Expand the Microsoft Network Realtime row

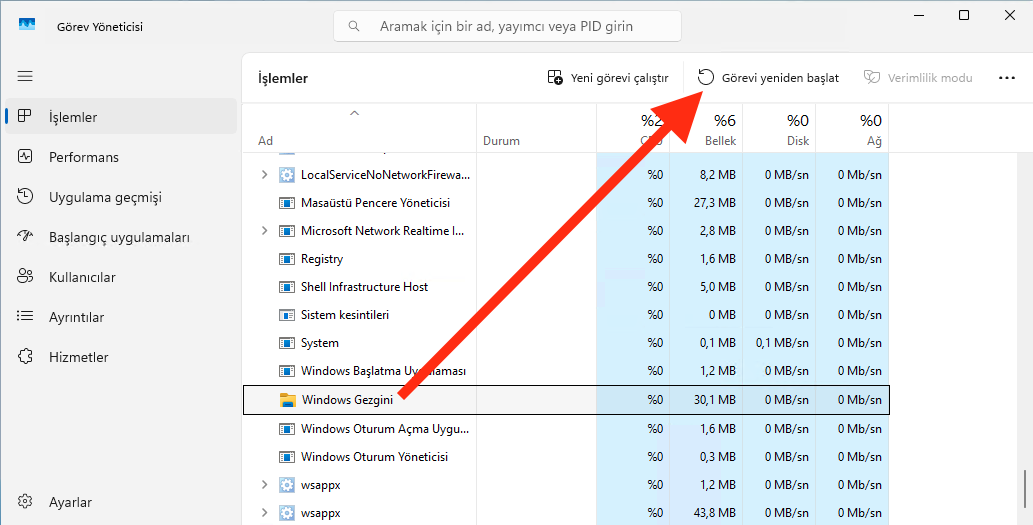coord(264,231)
